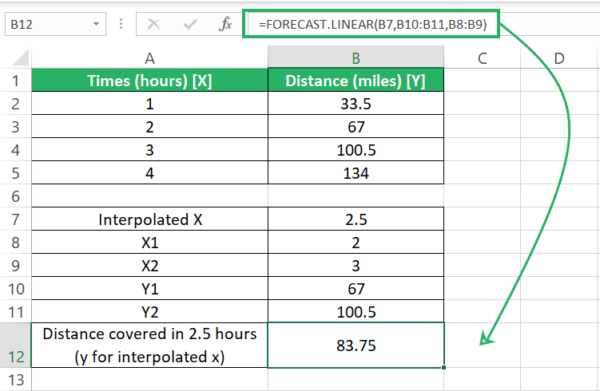This screenshot has height=391, width=600.
Task: Select column C header
Action: tap(482, 58)
